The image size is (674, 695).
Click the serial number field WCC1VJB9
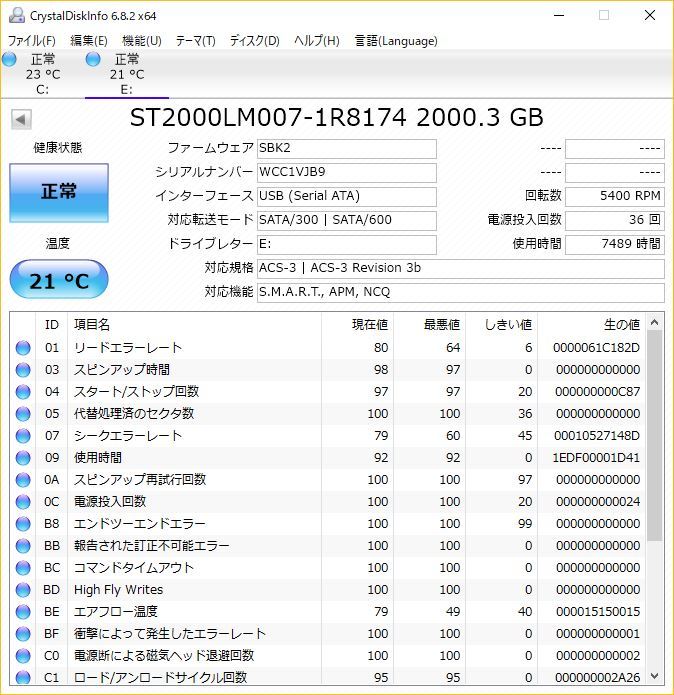point(347,172)
